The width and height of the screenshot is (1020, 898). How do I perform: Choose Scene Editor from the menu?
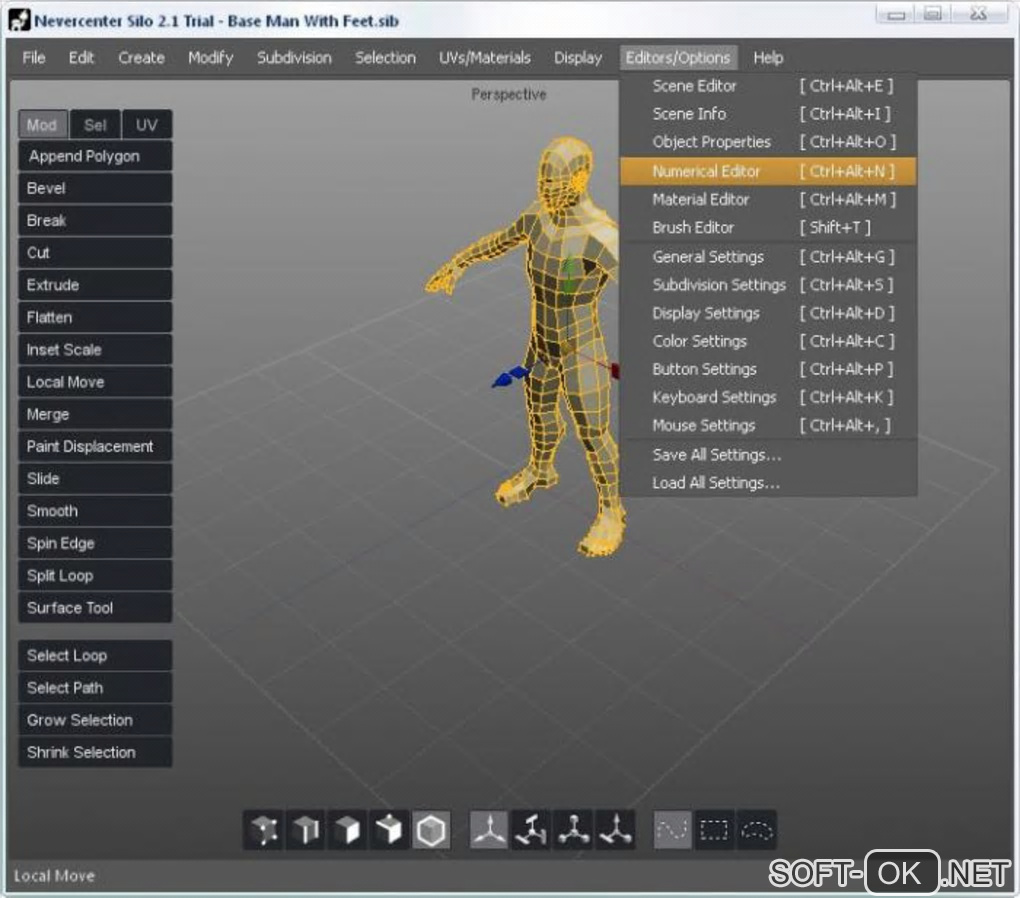tap(768, 86)
